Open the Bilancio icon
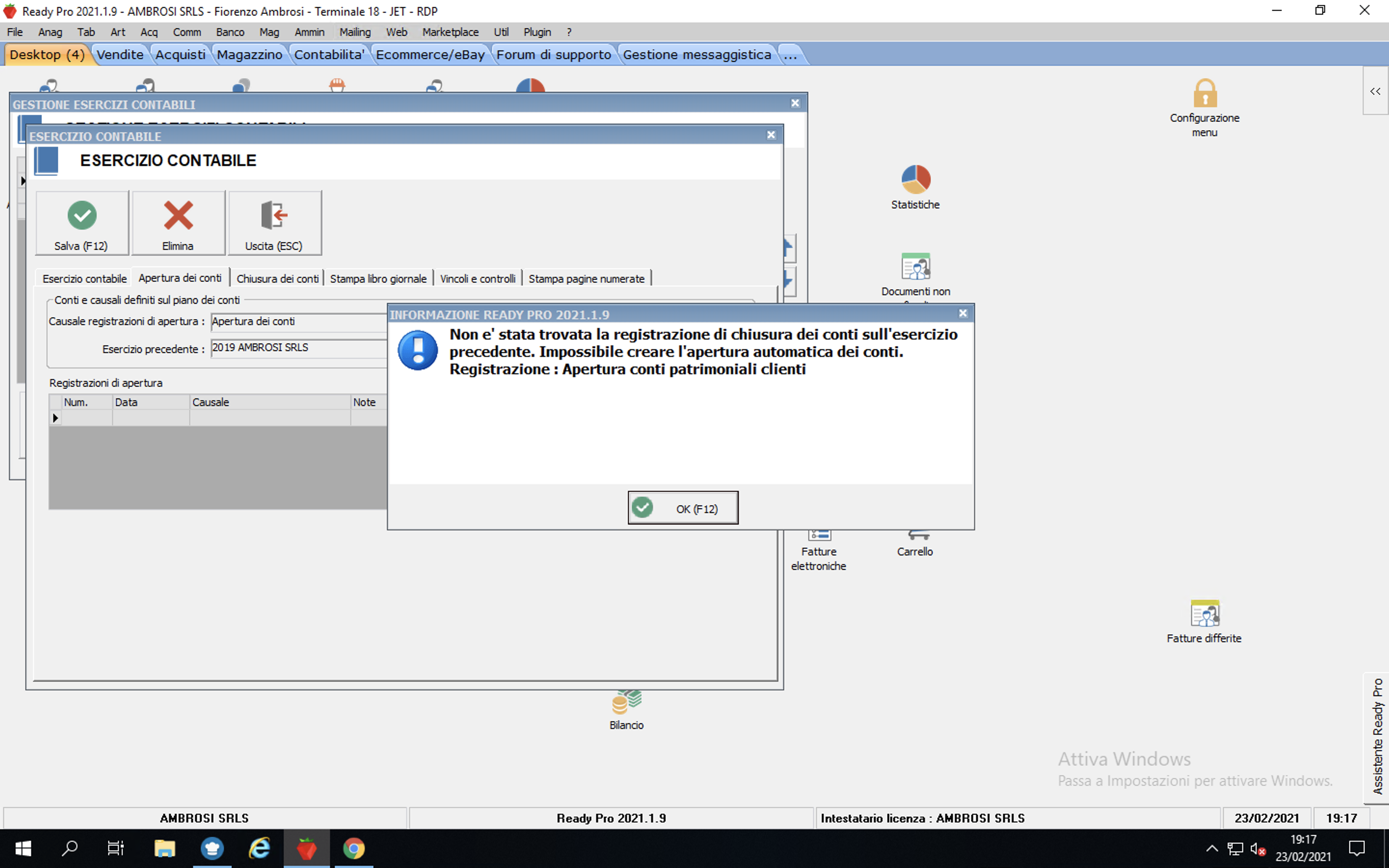This screenshot has height=868, width=1389. pyautogui.click(x=626, y=711)
